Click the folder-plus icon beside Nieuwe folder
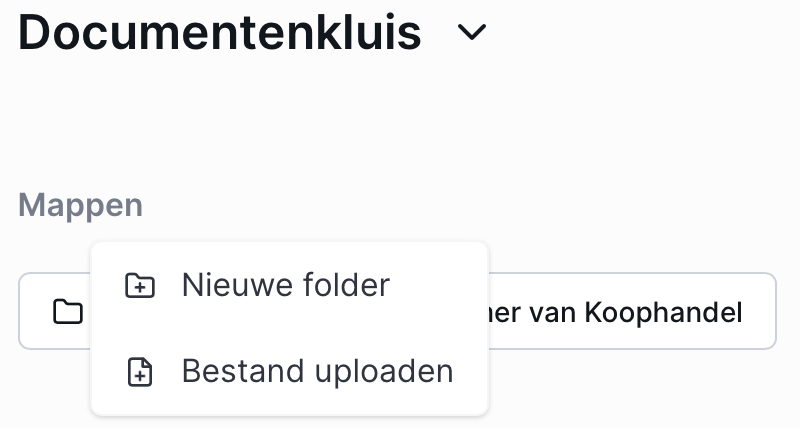Viewport: 800px width, 428px height. [x=140, y=285]
